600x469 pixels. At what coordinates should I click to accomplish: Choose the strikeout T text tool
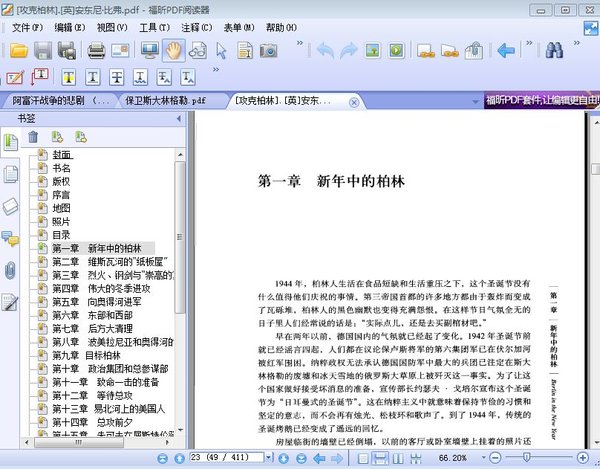click(117, 77)
